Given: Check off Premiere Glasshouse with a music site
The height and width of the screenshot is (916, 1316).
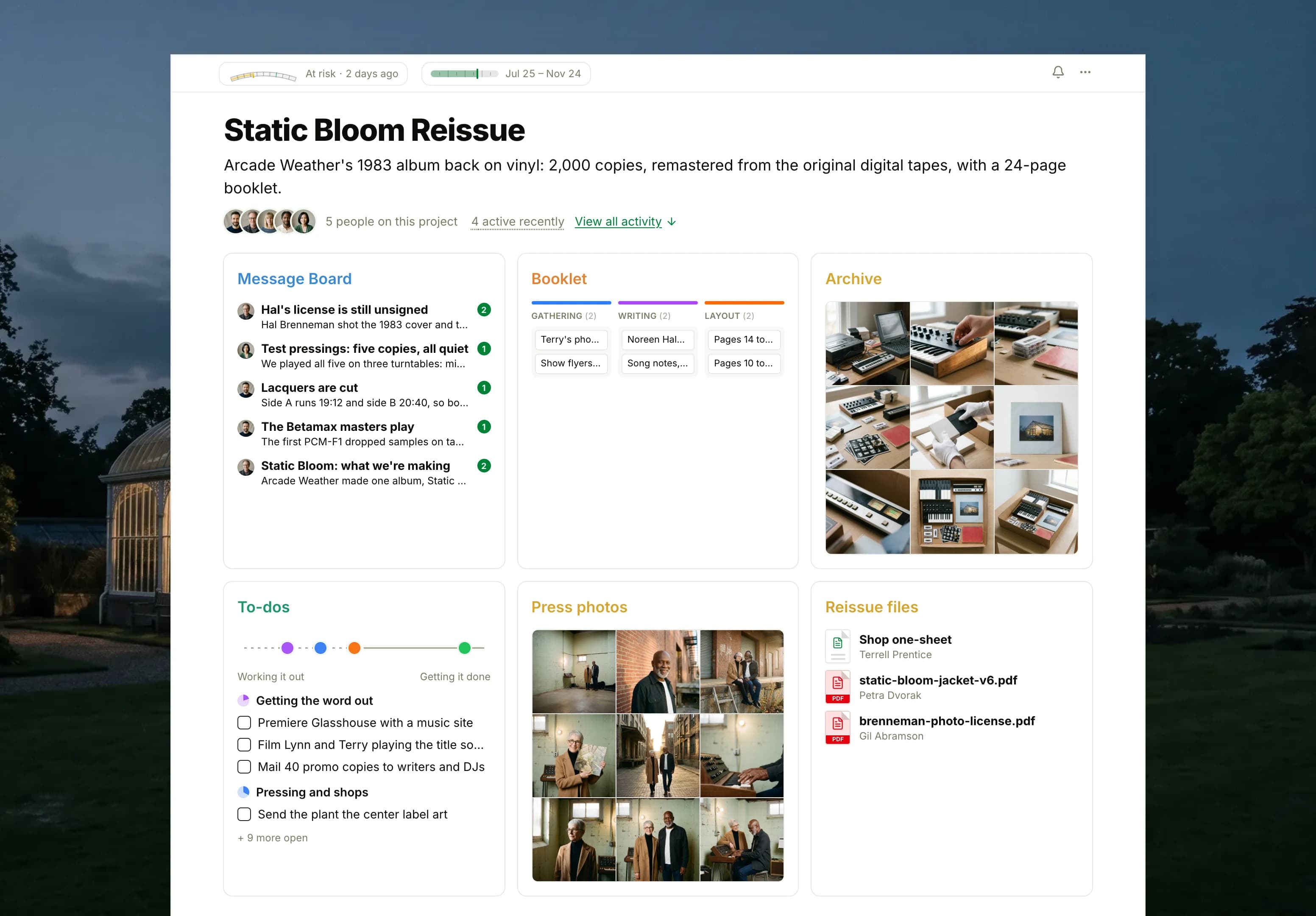Looking at the screenshot, I should (244, 723).
